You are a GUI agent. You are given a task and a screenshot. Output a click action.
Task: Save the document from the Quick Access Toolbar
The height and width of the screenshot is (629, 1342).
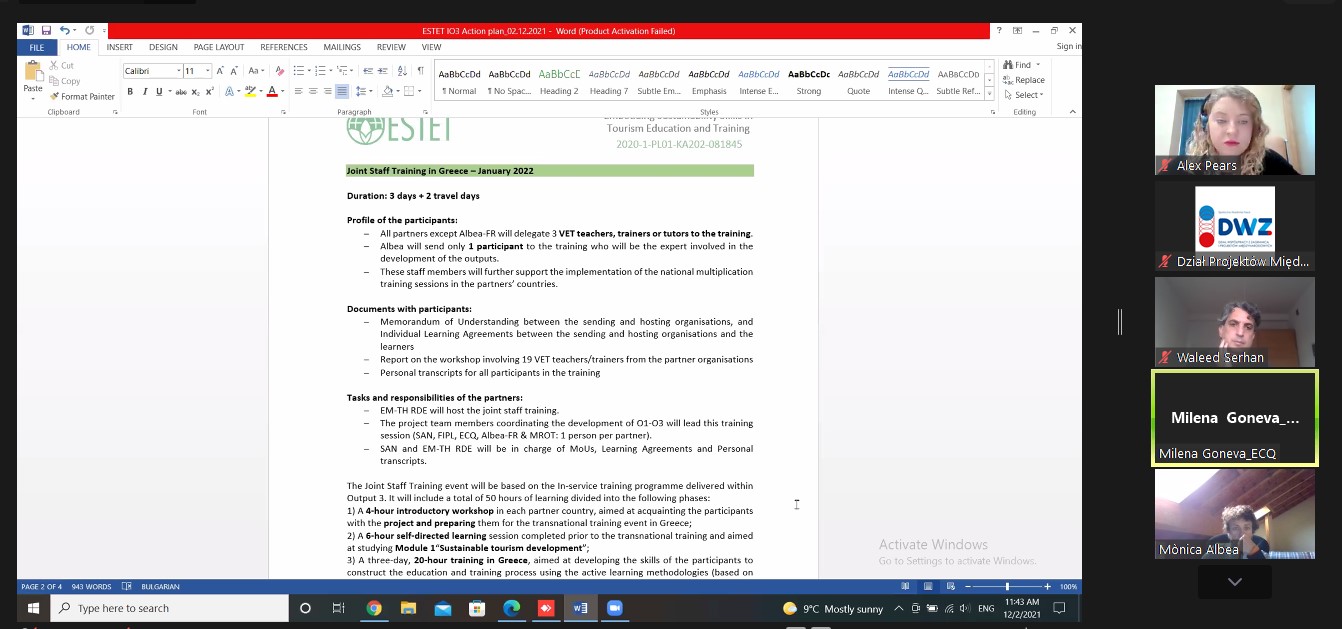click(46, 31)
